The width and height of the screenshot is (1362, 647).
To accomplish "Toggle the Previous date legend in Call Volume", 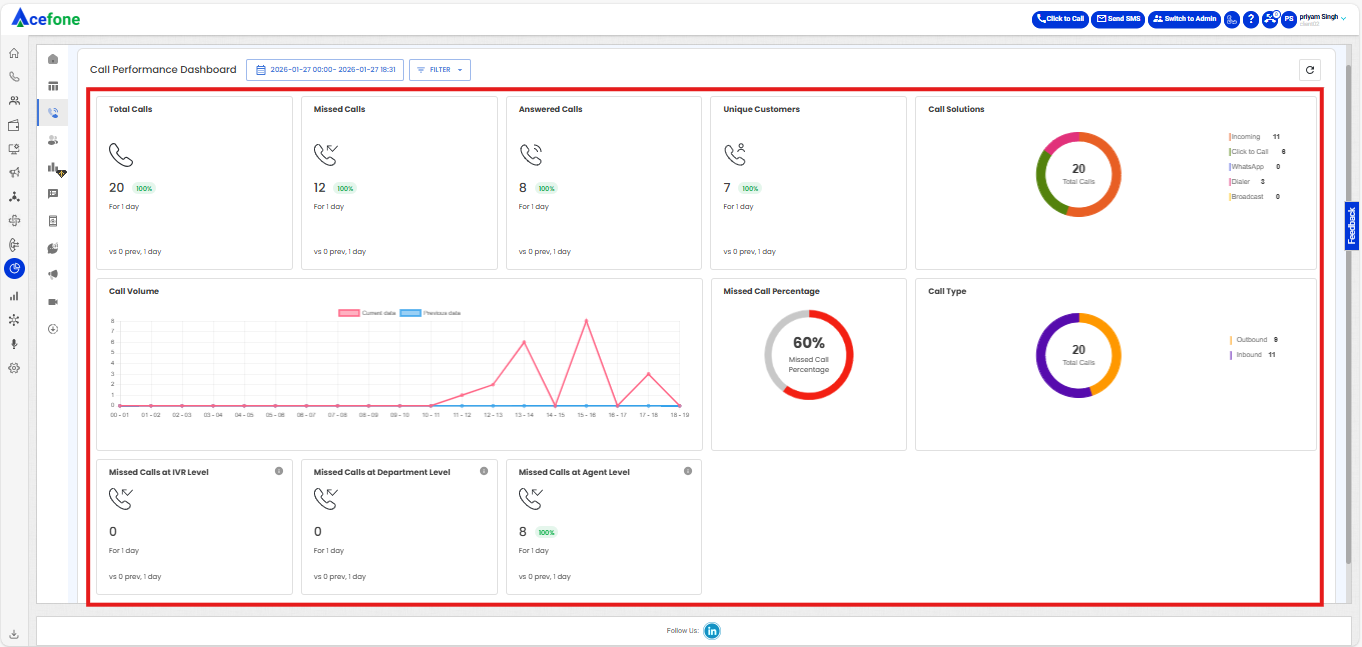I will [430, 313].
